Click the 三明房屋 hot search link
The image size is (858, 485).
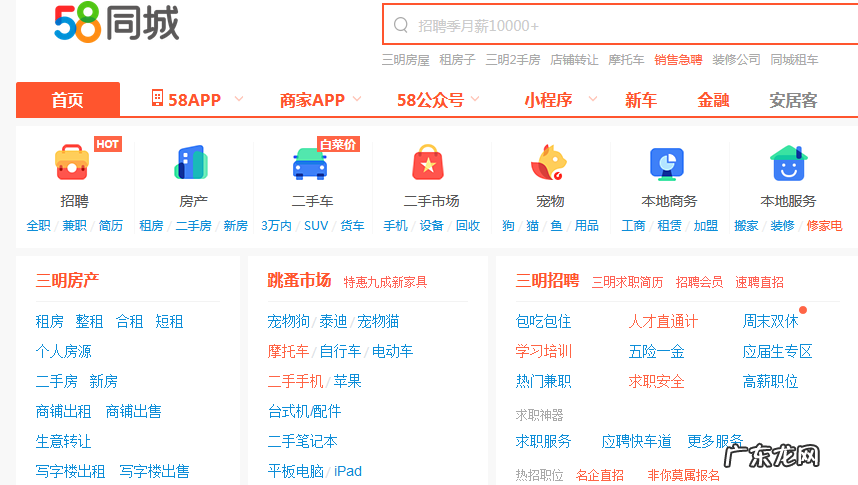tap(405, 60)
